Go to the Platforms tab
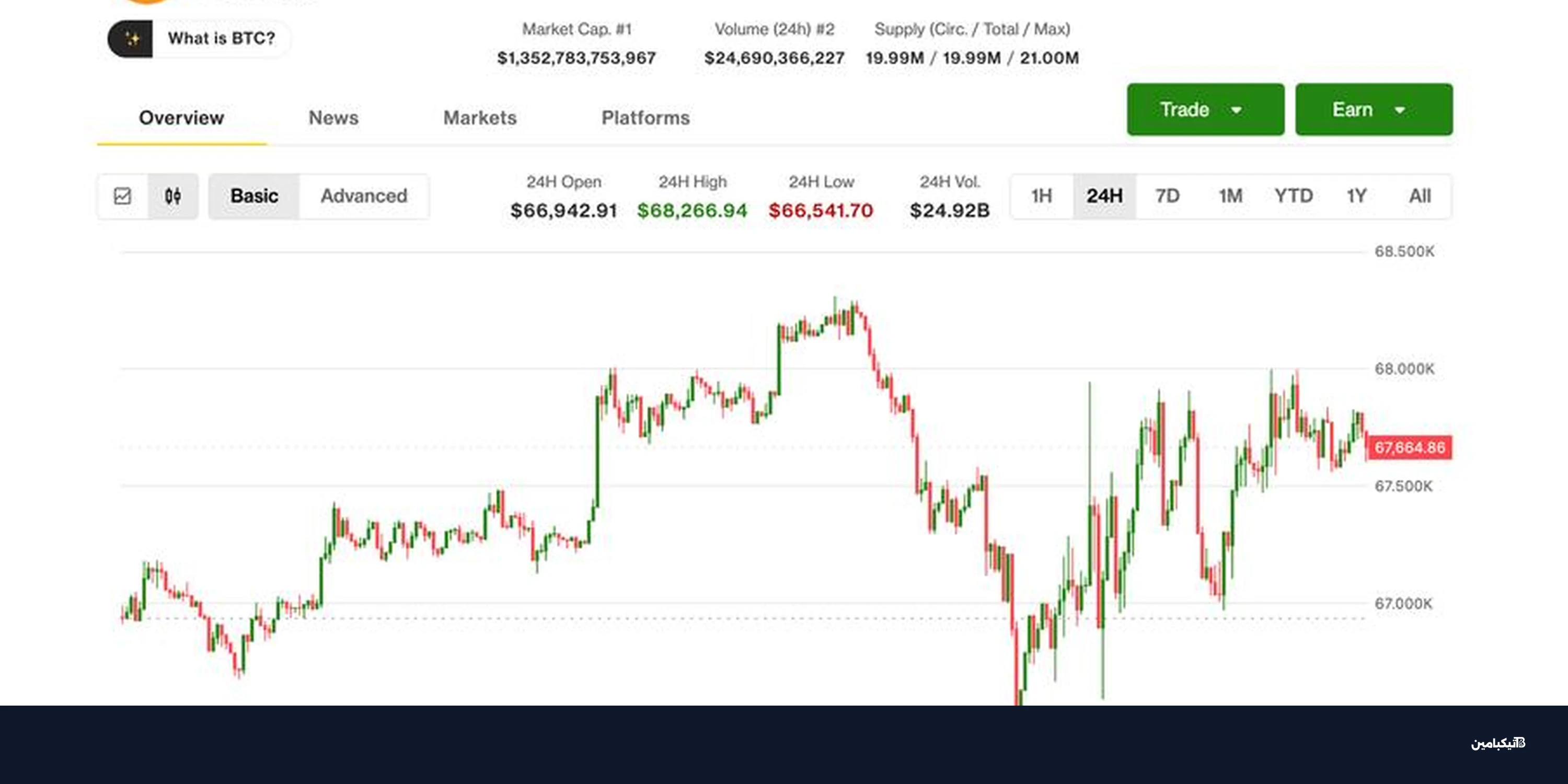 coord(645,118)
